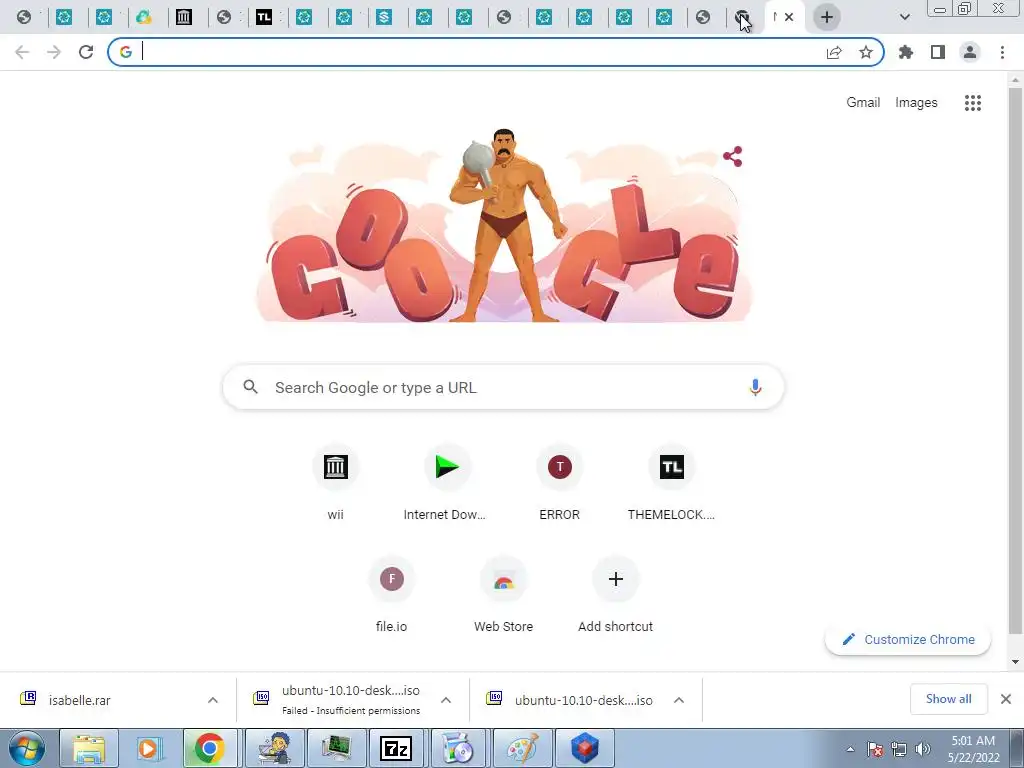Open the Google apps grid
This screenshot has height=768, width=1024.
pyautogui.click(x=973, y=103)
